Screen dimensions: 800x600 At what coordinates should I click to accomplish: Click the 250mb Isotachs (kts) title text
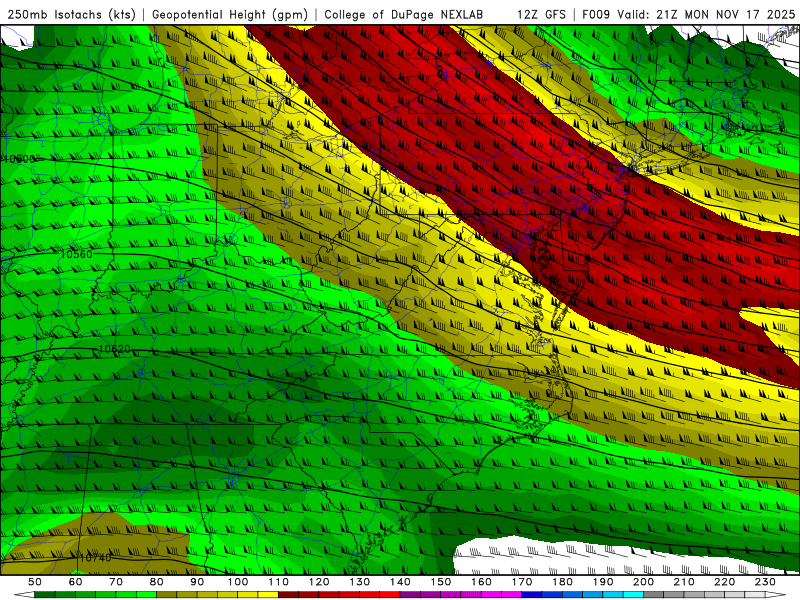71,14
